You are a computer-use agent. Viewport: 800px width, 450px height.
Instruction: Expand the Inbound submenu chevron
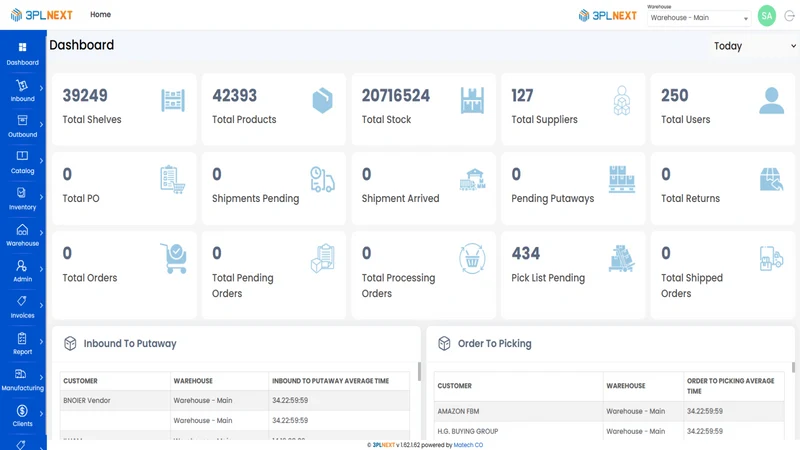tap(41, 88)
